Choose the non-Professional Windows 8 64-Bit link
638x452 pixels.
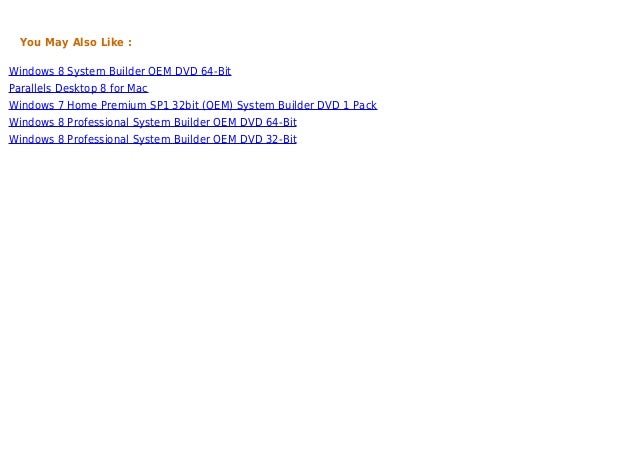[120, 71]
